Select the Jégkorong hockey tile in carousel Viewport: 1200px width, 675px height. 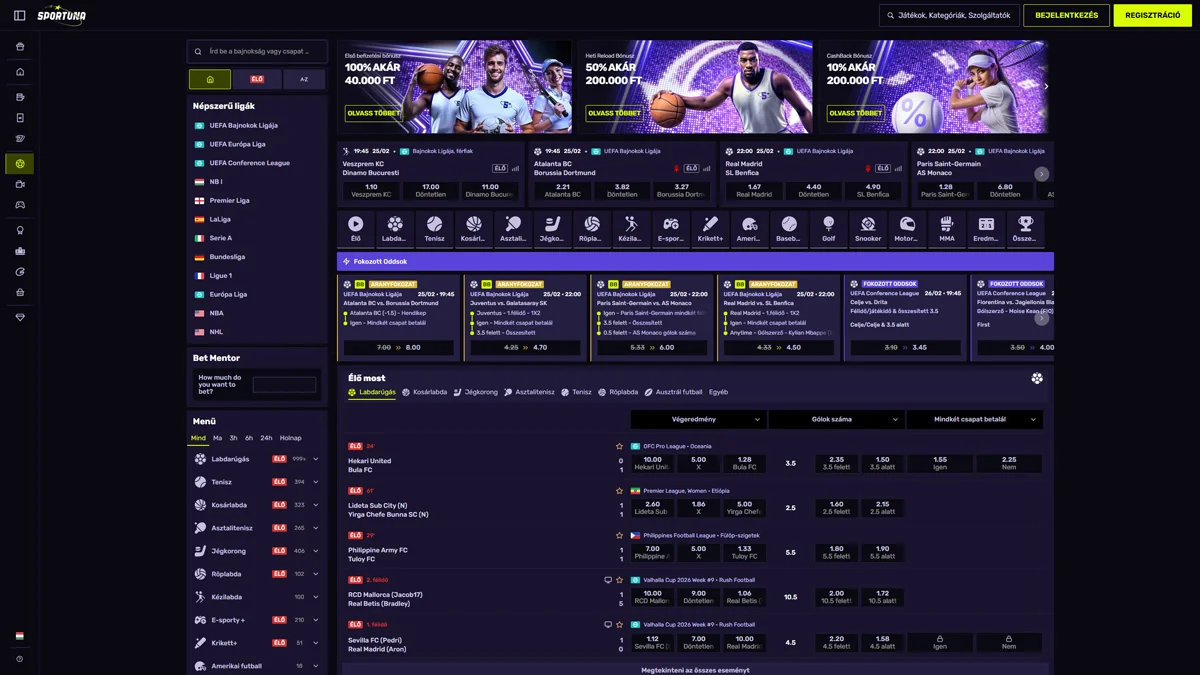click(552, 229)
